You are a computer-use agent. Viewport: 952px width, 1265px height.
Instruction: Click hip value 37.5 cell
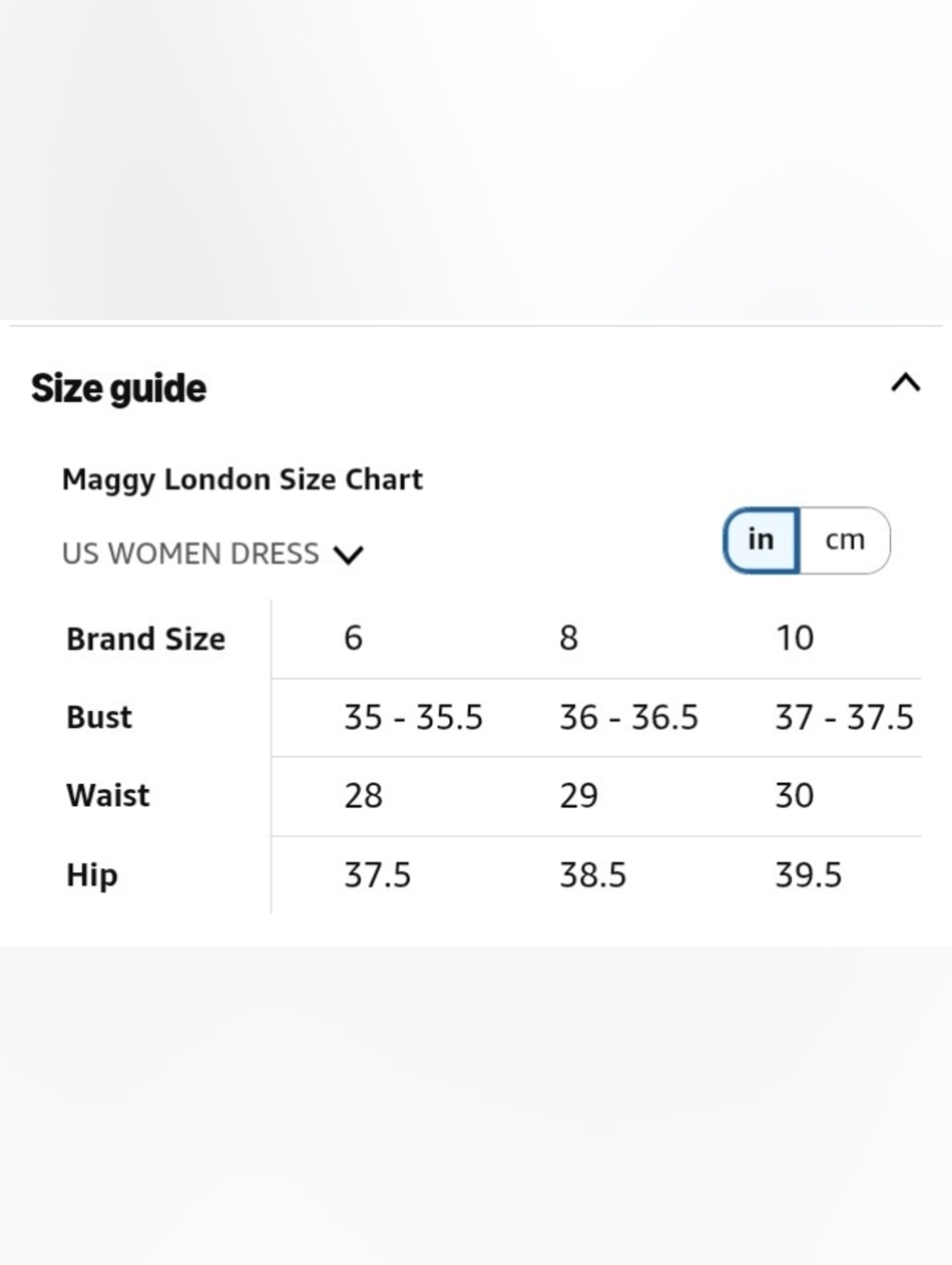377,875
